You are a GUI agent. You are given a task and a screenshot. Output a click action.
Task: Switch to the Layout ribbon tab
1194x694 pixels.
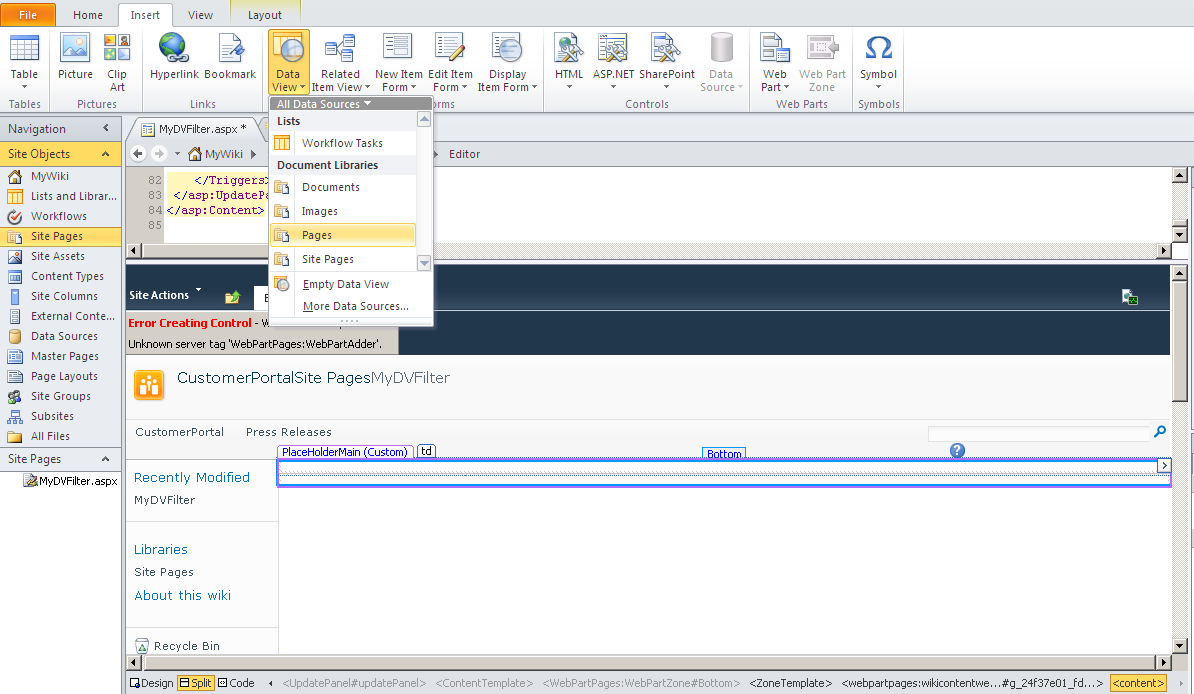264,14
